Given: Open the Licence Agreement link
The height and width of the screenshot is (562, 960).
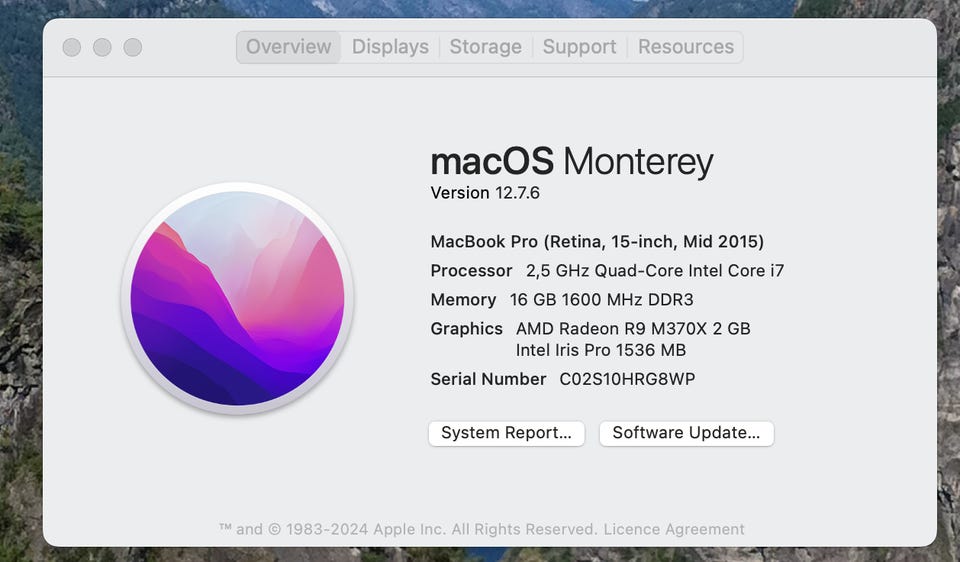Looking at the screenshot, I should pyautogui.click(x=674, y=529).
